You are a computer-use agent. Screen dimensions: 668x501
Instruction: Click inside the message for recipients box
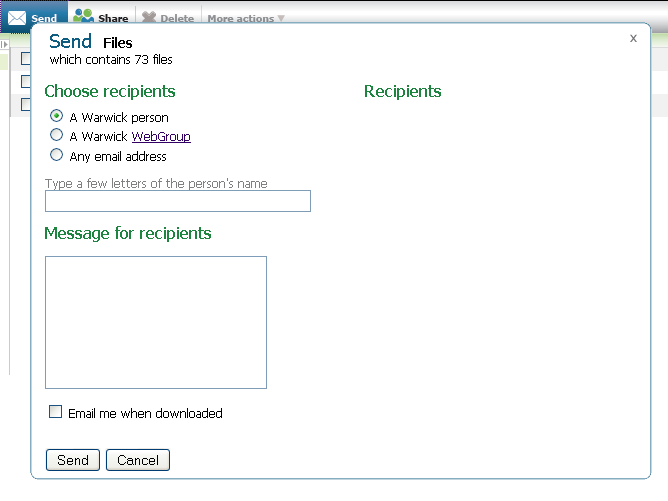click(x=155, y=321)
